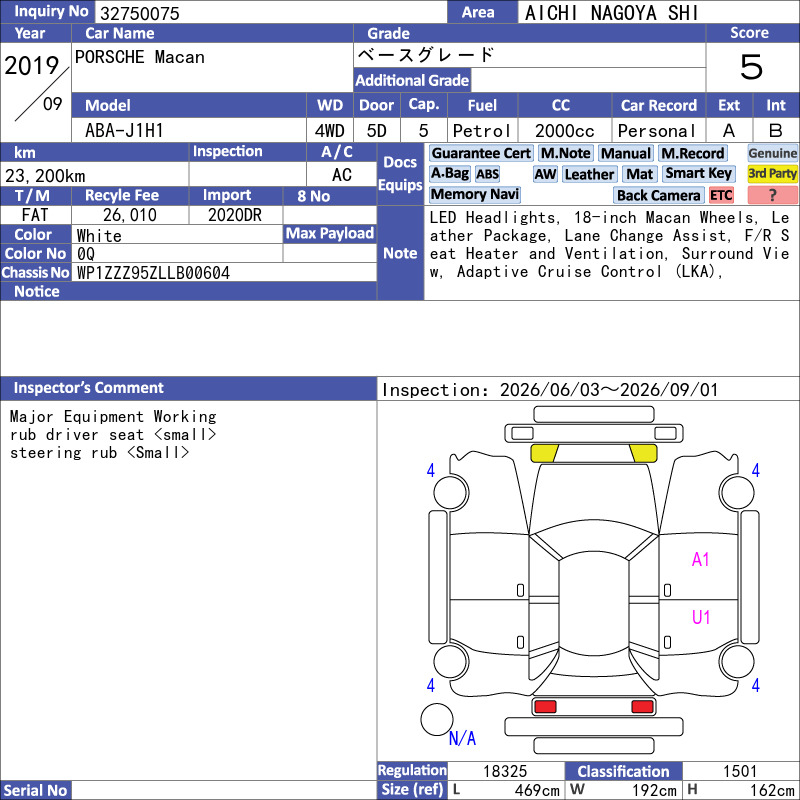This screenshot has width=800, height=800.
Task: Click the Leather equipment badge
Action: tap(589, 174)
